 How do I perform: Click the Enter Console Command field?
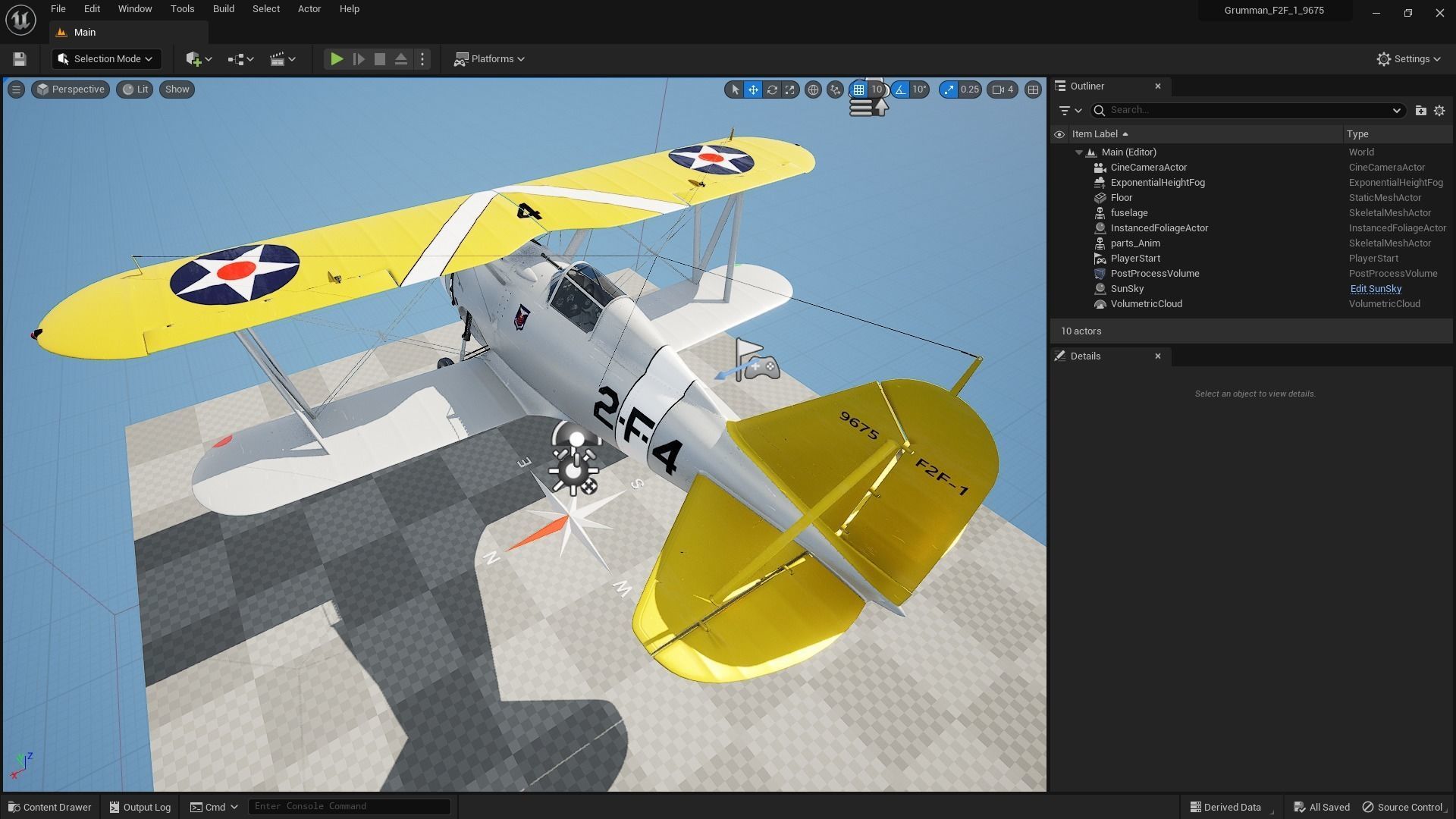coord(350,806)
